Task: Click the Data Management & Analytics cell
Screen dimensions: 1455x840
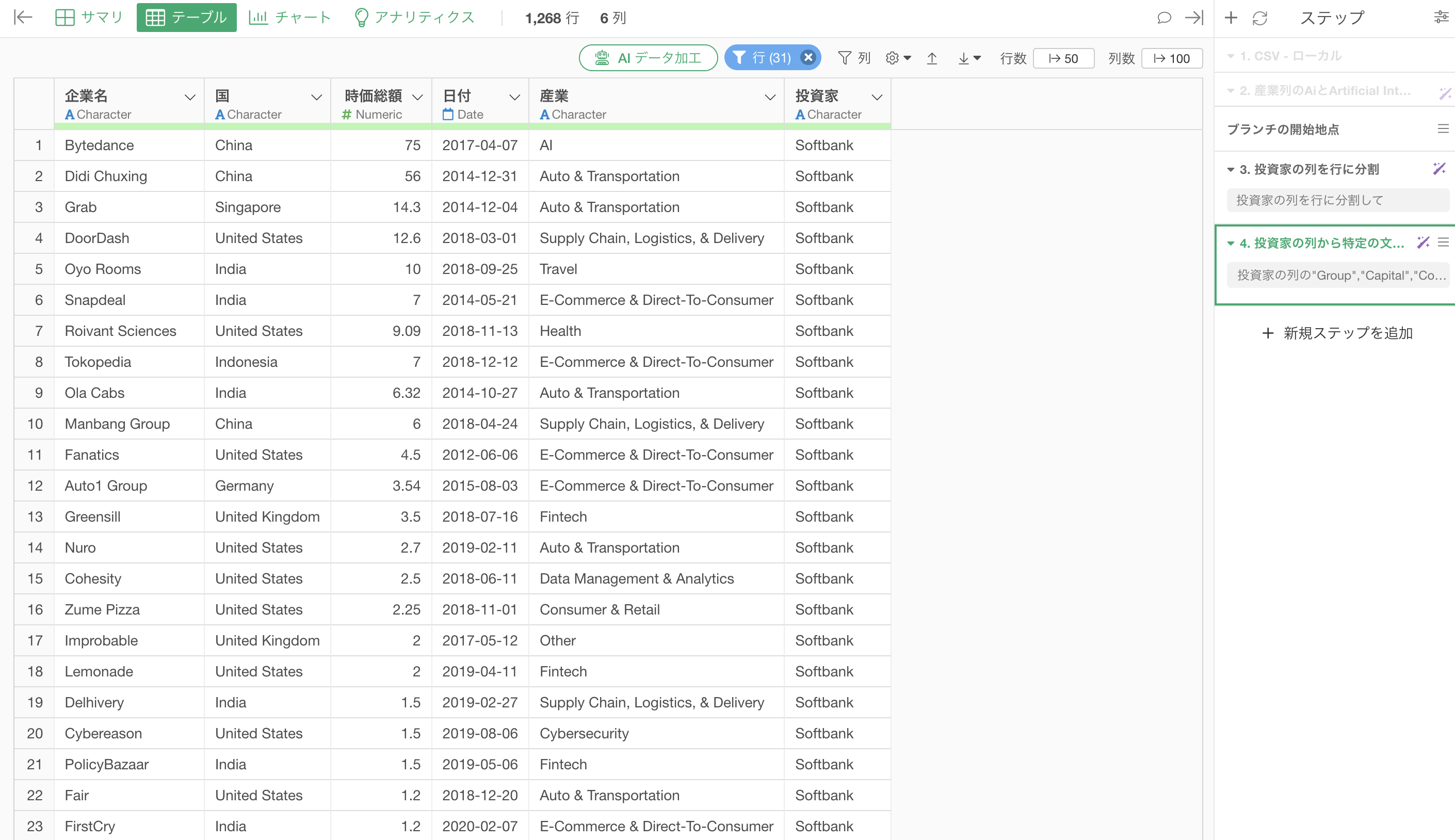Action: click(656, 578)
